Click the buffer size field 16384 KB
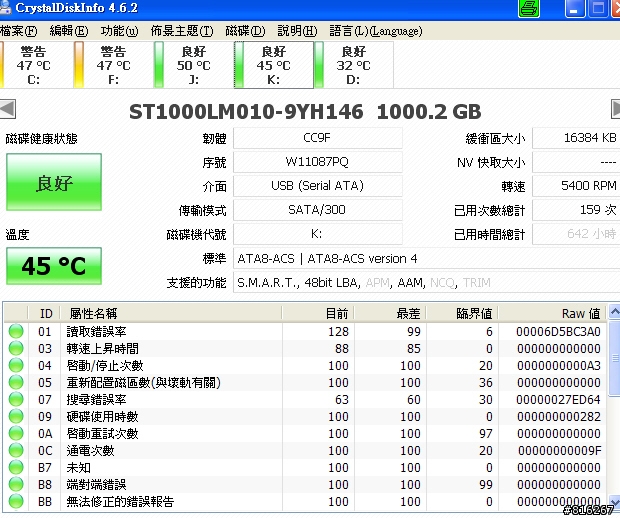620x518 pixels. coord(577,138)
